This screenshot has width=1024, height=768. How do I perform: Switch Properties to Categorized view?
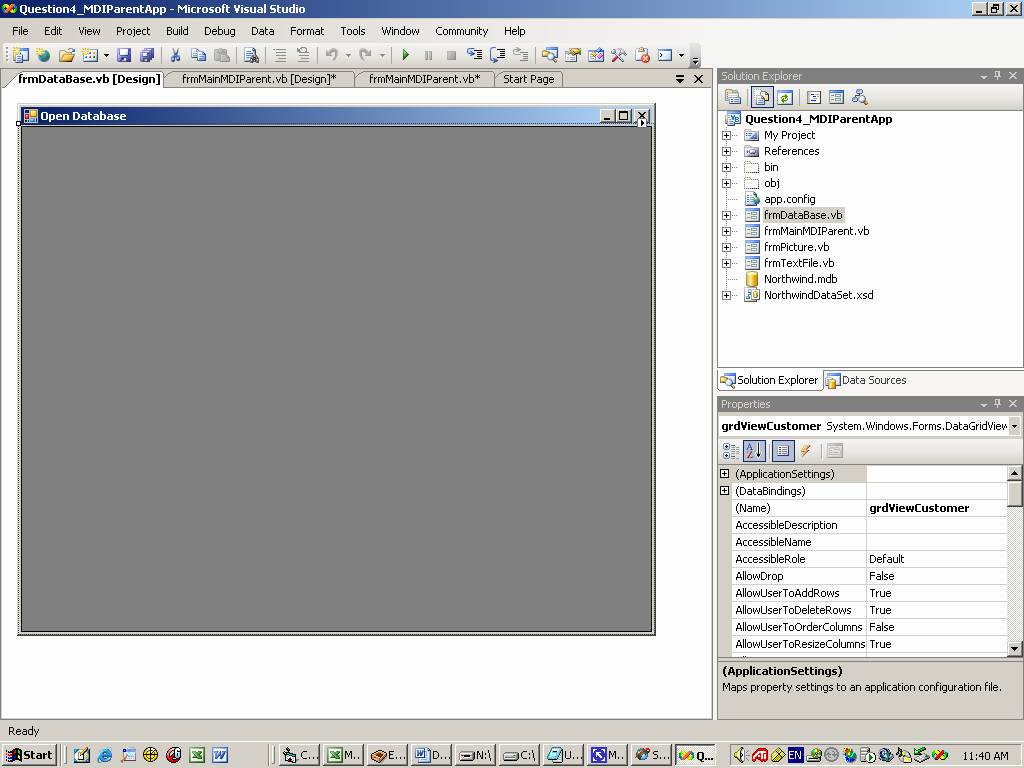[x=730, y=451]
